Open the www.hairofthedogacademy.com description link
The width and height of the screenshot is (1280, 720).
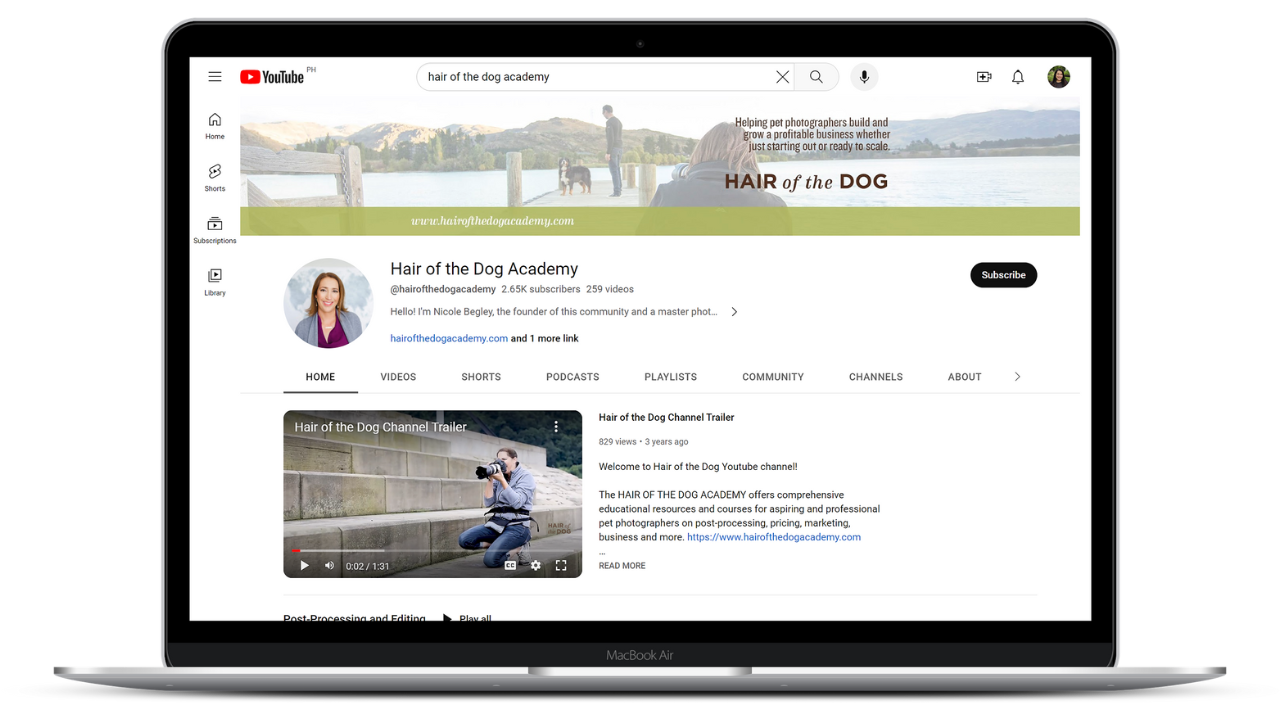point(774,537)
